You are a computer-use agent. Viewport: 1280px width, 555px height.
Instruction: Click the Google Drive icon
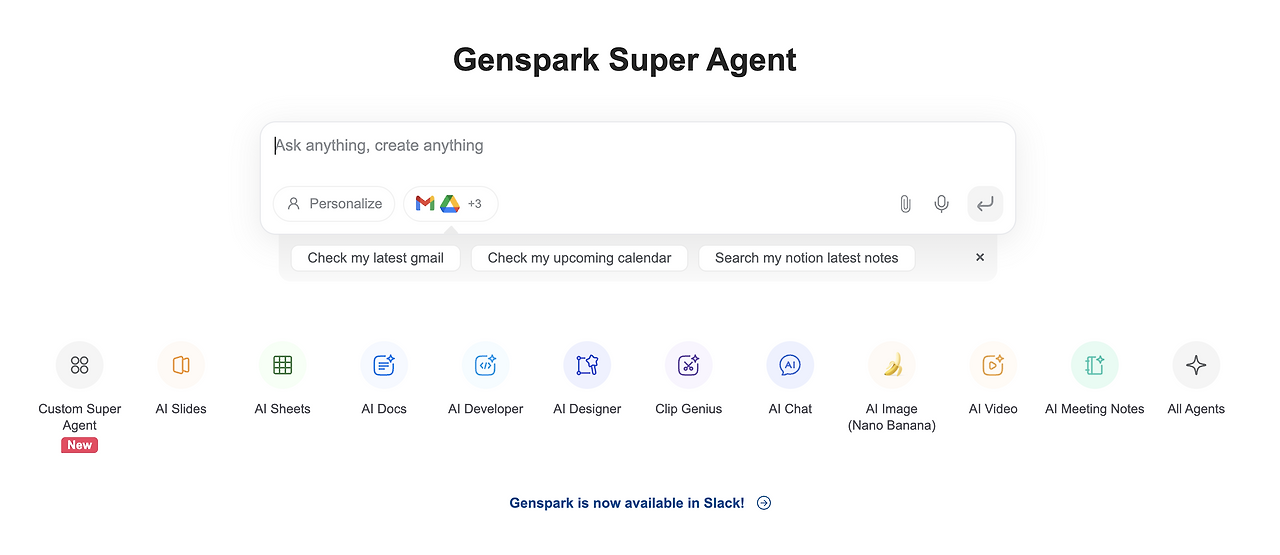[450, 204]
